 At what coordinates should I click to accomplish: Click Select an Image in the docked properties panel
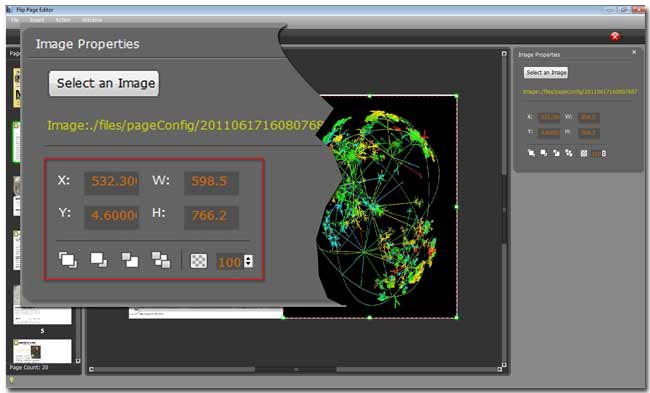click(546, 73)
